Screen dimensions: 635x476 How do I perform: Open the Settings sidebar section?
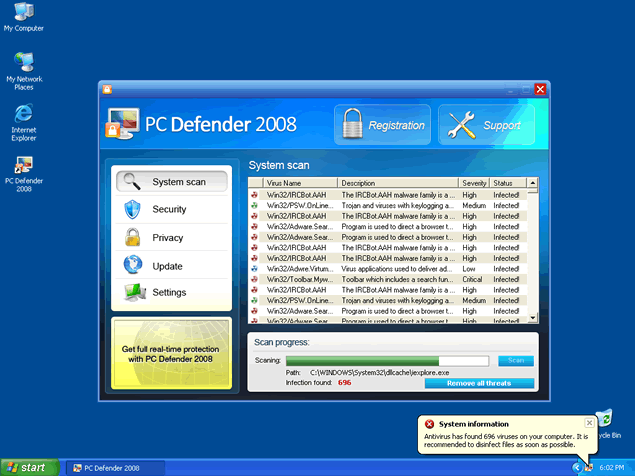169,292
